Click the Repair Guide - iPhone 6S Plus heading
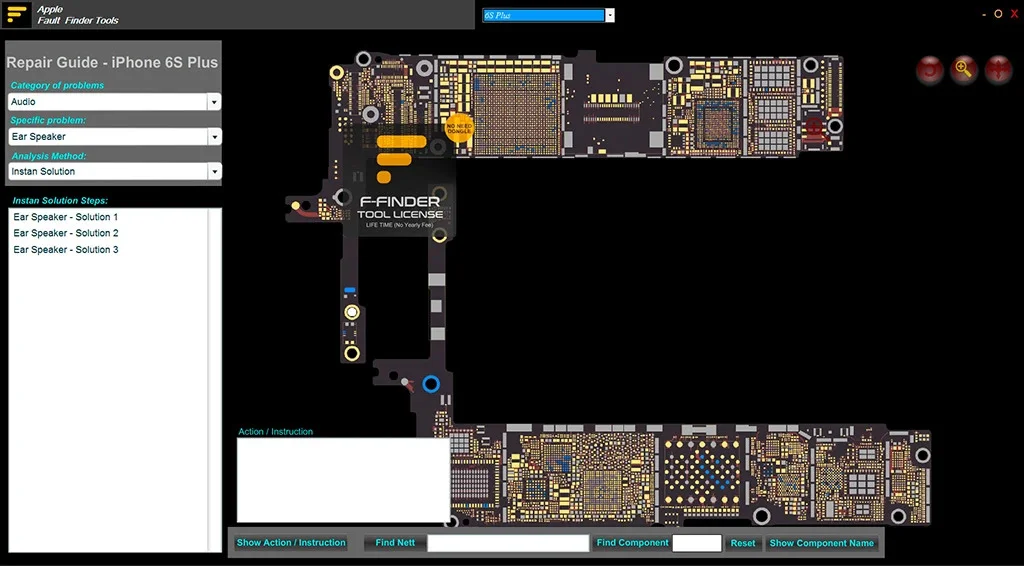Viewport: 1024px width, 566px height. [112, 63]
